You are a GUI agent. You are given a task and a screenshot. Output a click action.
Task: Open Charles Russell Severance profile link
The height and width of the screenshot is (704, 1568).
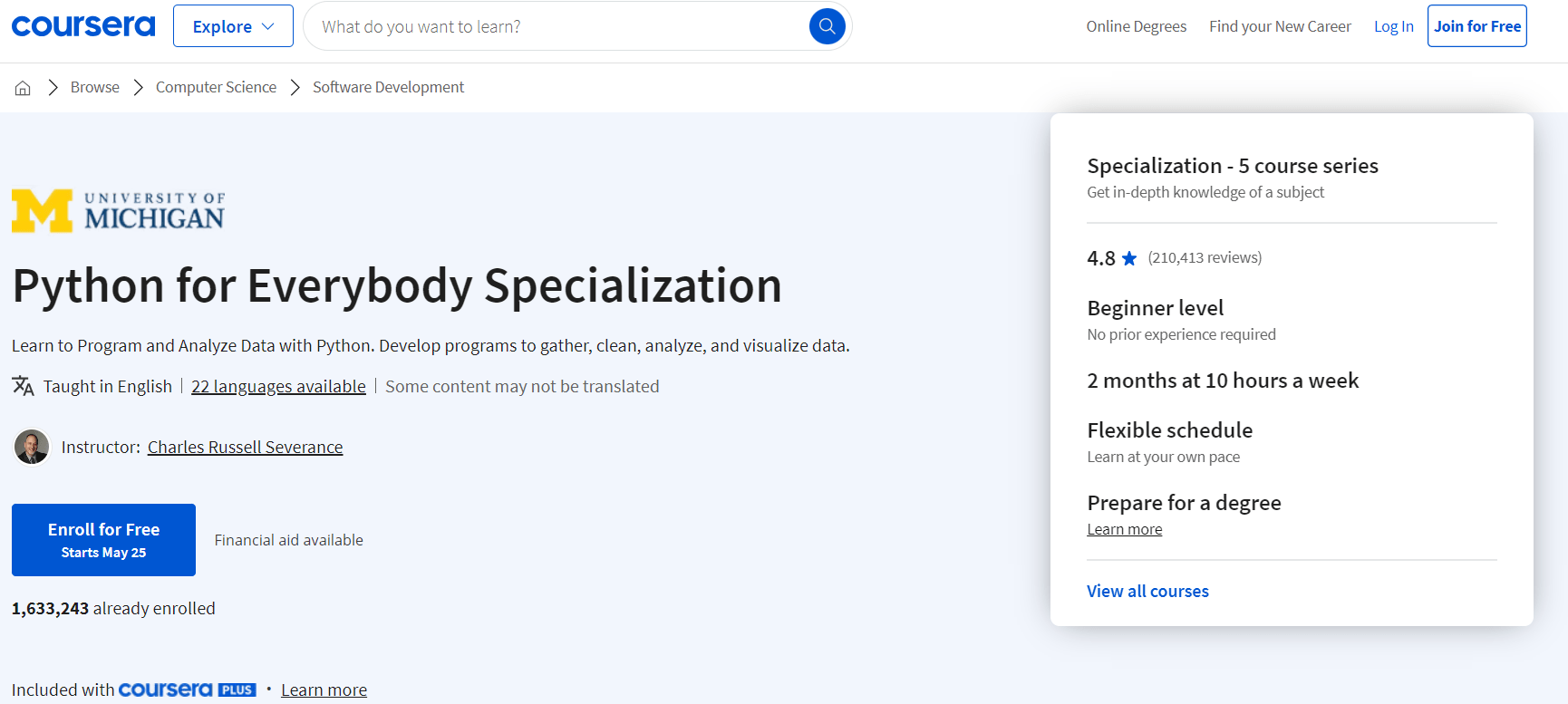coord(246,447)
